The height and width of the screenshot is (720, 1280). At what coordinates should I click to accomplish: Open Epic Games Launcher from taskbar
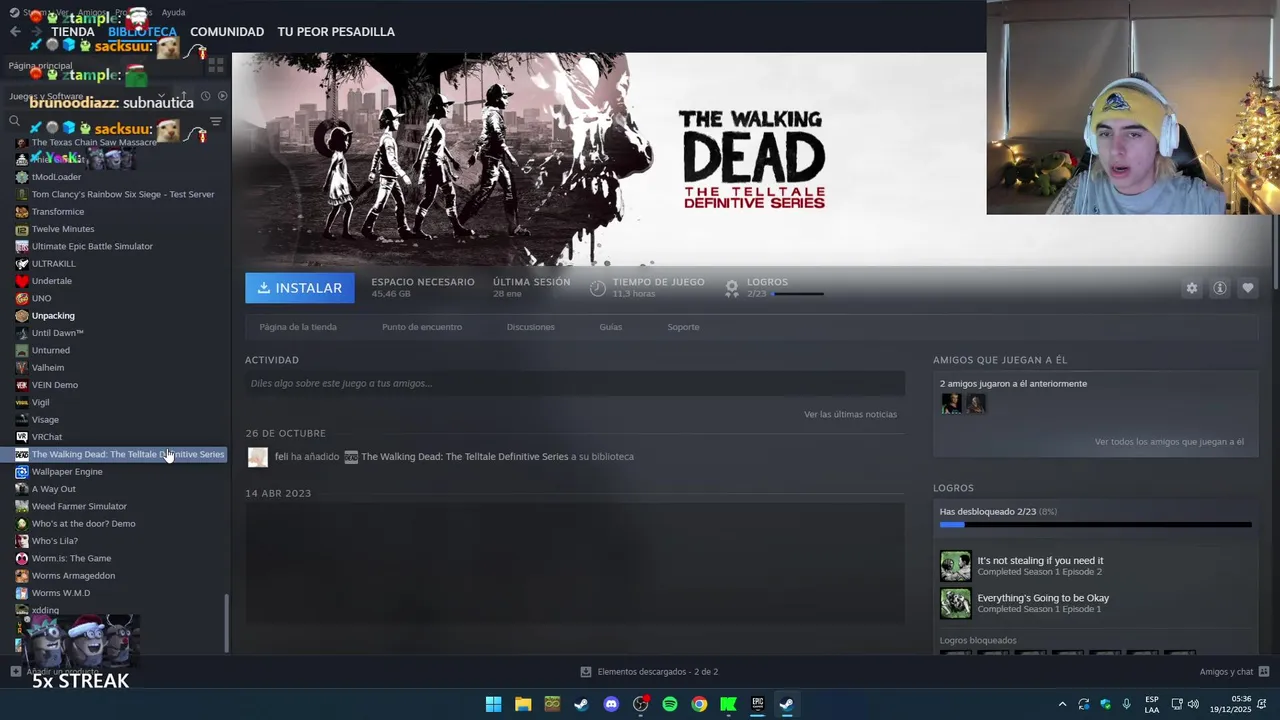(x=758, y=704)
